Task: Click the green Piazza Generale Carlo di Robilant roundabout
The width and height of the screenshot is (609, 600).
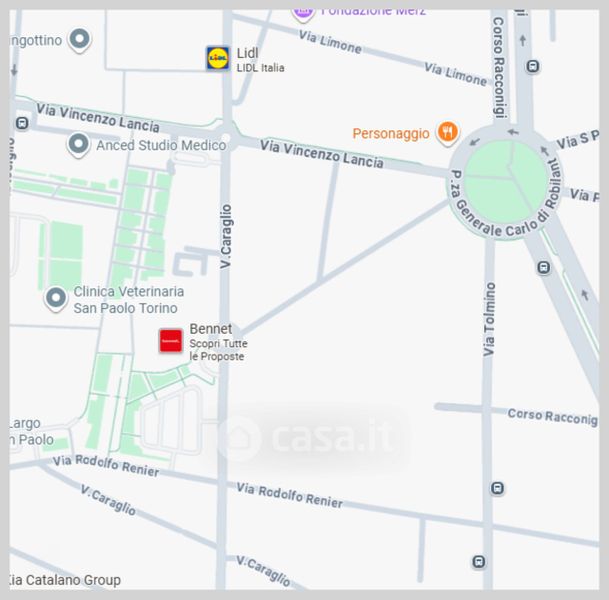Action: 505,182
